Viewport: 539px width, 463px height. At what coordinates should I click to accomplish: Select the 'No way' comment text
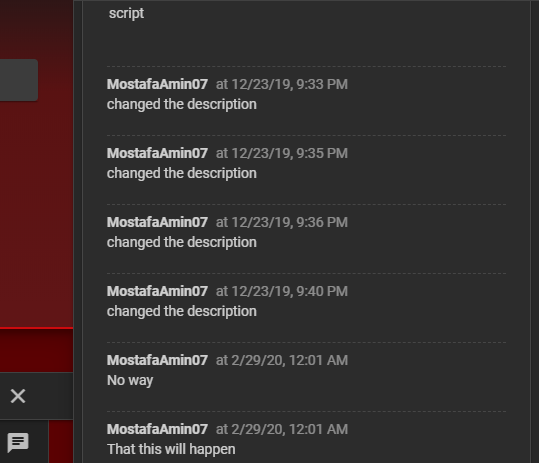(x=130, y=381)
